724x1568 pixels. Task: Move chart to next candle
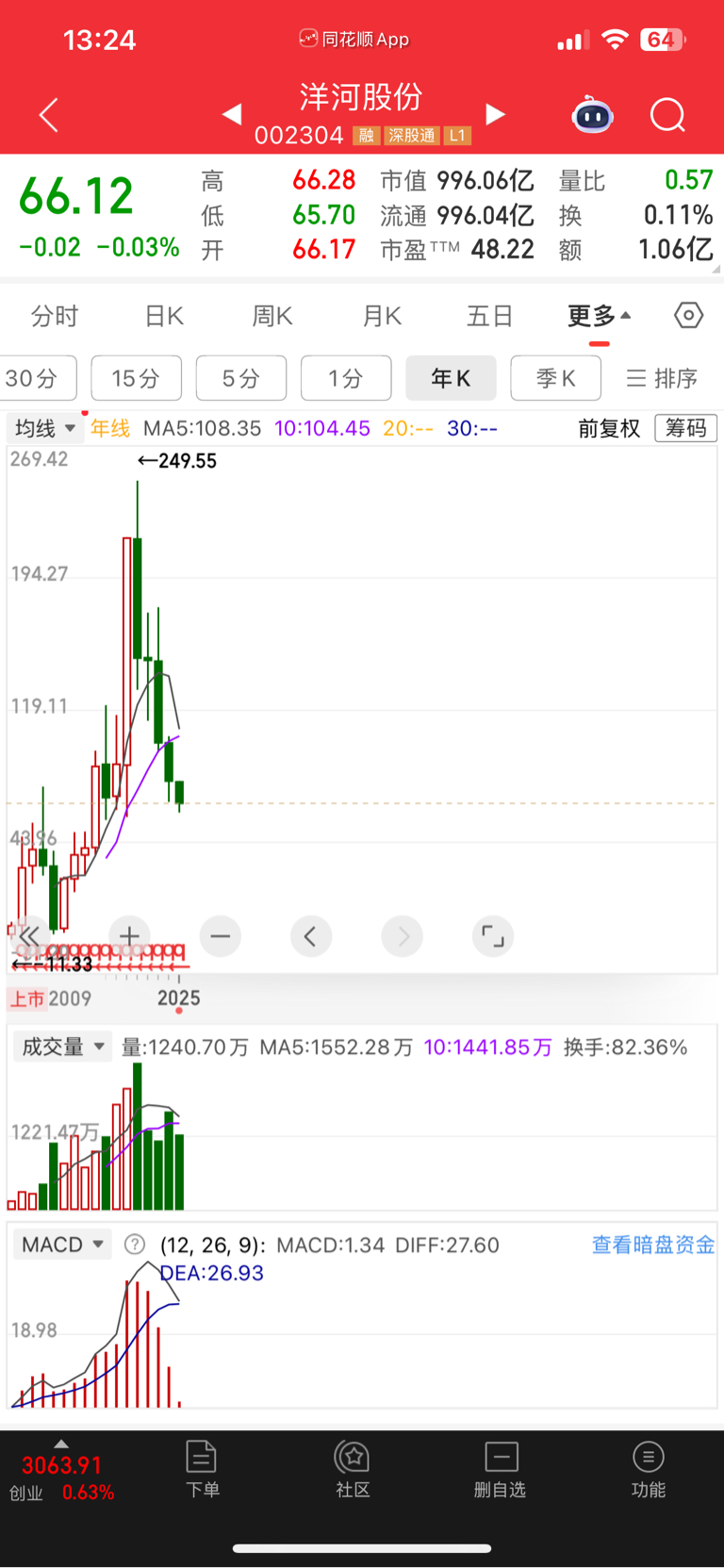pos(403,936)
